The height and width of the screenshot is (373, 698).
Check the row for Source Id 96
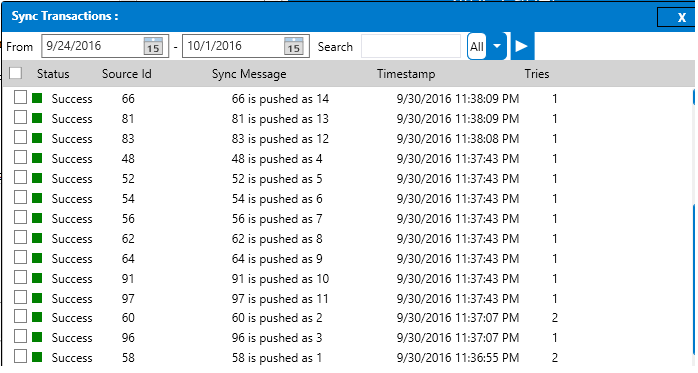pyautogui.click(x=20, y=337)
